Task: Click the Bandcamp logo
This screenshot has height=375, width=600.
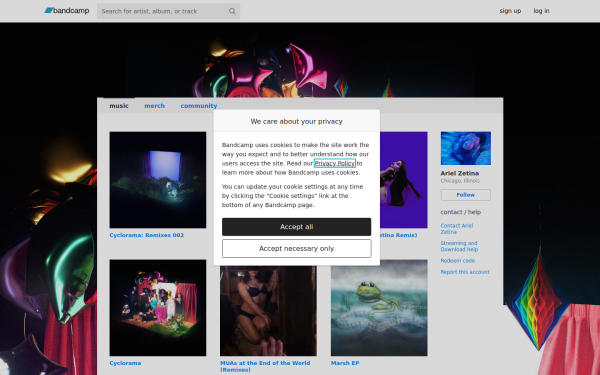Action: click(67, 11)
